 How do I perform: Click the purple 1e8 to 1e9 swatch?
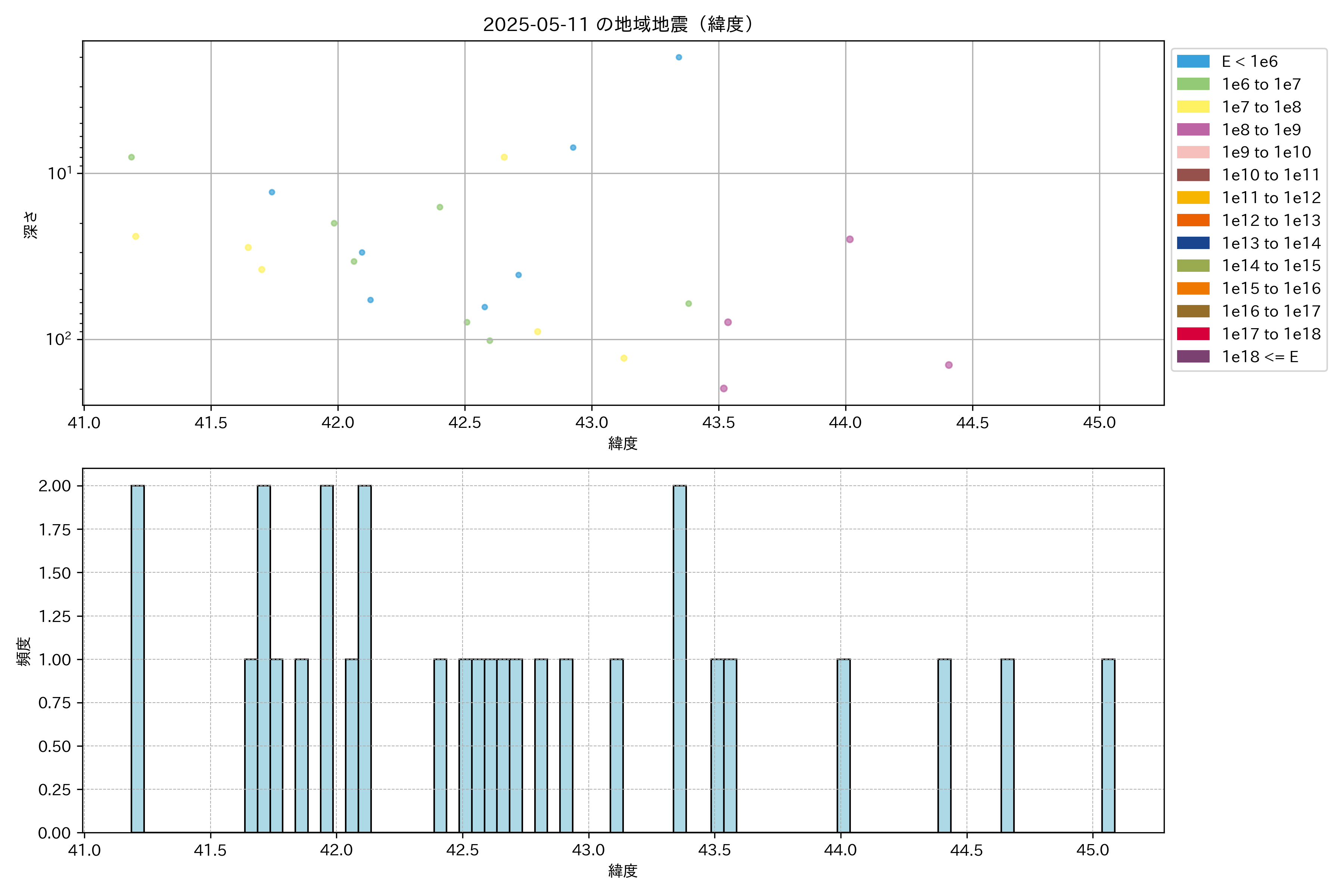click(x=1192, y=130)
